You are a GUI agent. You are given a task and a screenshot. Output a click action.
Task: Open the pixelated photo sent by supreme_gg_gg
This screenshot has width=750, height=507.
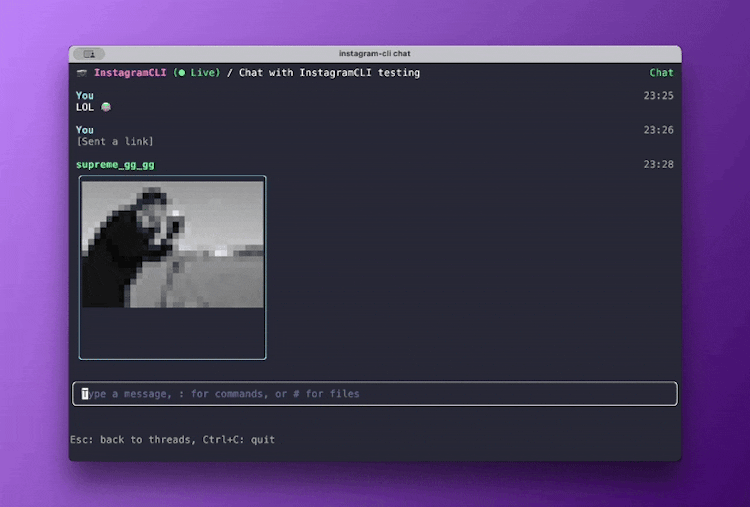172,244
